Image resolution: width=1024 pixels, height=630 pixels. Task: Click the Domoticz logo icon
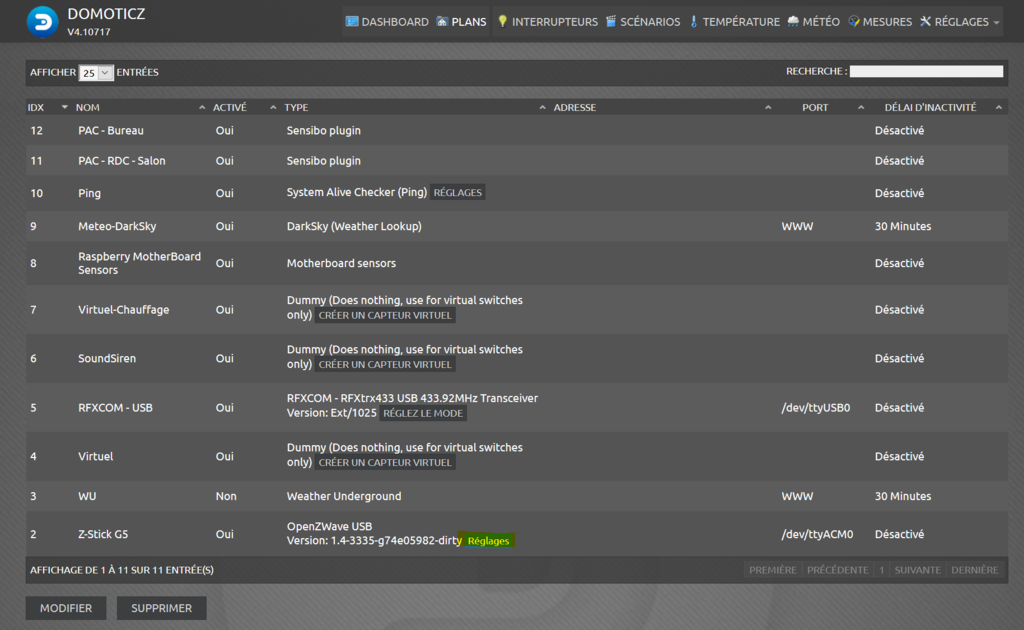[42, 21]
